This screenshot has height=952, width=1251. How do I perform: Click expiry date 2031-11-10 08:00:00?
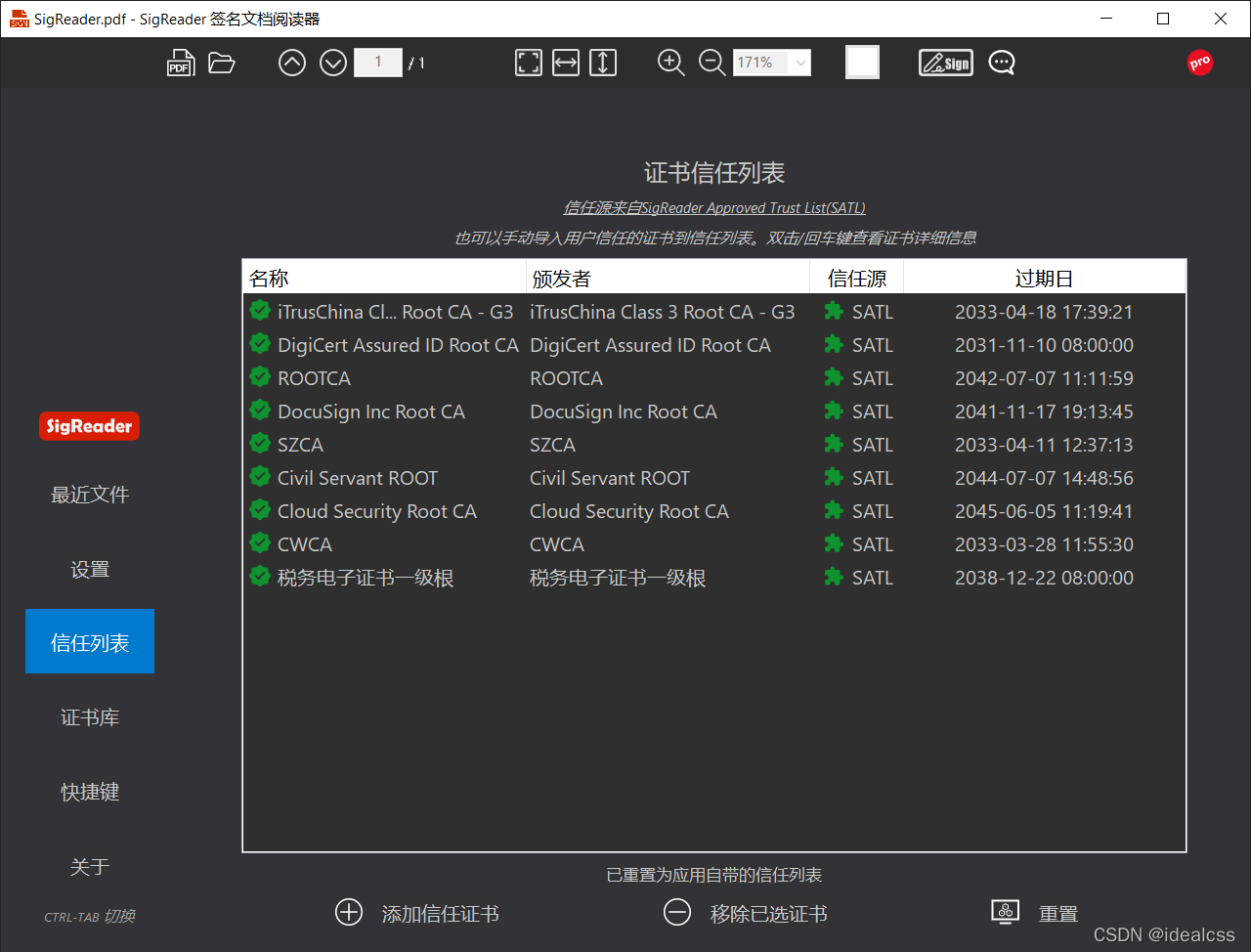[x=1044, y=345]
